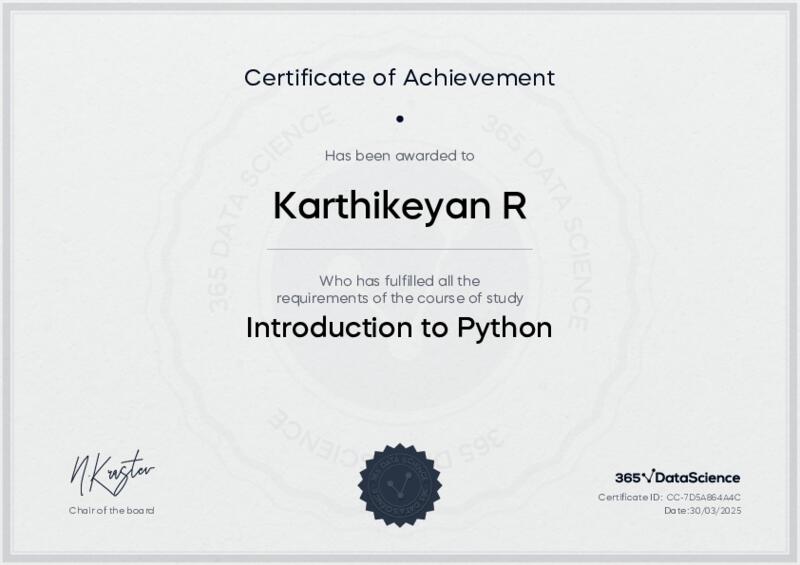Viewport: 800px width, 565px height.
Task: Click the square root symbol in logo
Action: coord(647,476)
